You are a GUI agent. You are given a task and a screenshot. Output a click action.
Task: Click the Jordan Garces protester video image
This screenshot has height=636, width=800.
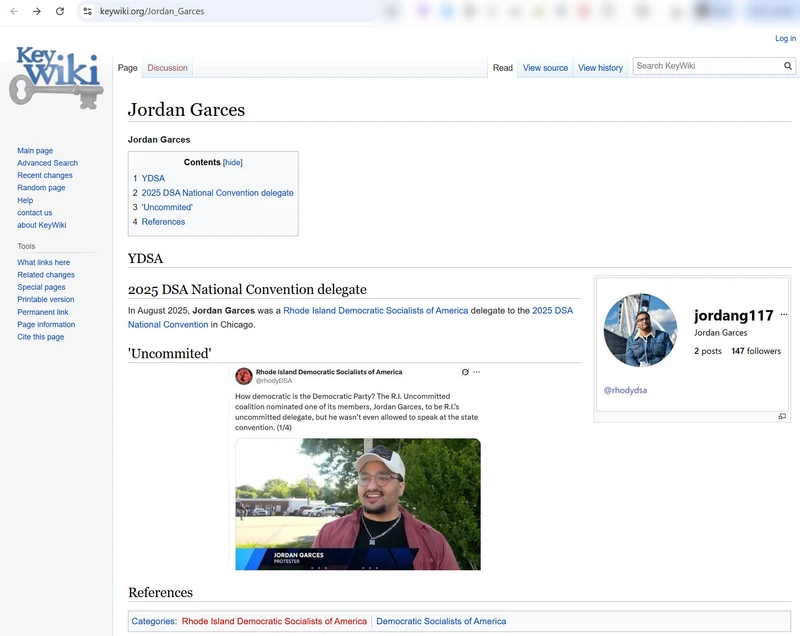tap(358, 504)
